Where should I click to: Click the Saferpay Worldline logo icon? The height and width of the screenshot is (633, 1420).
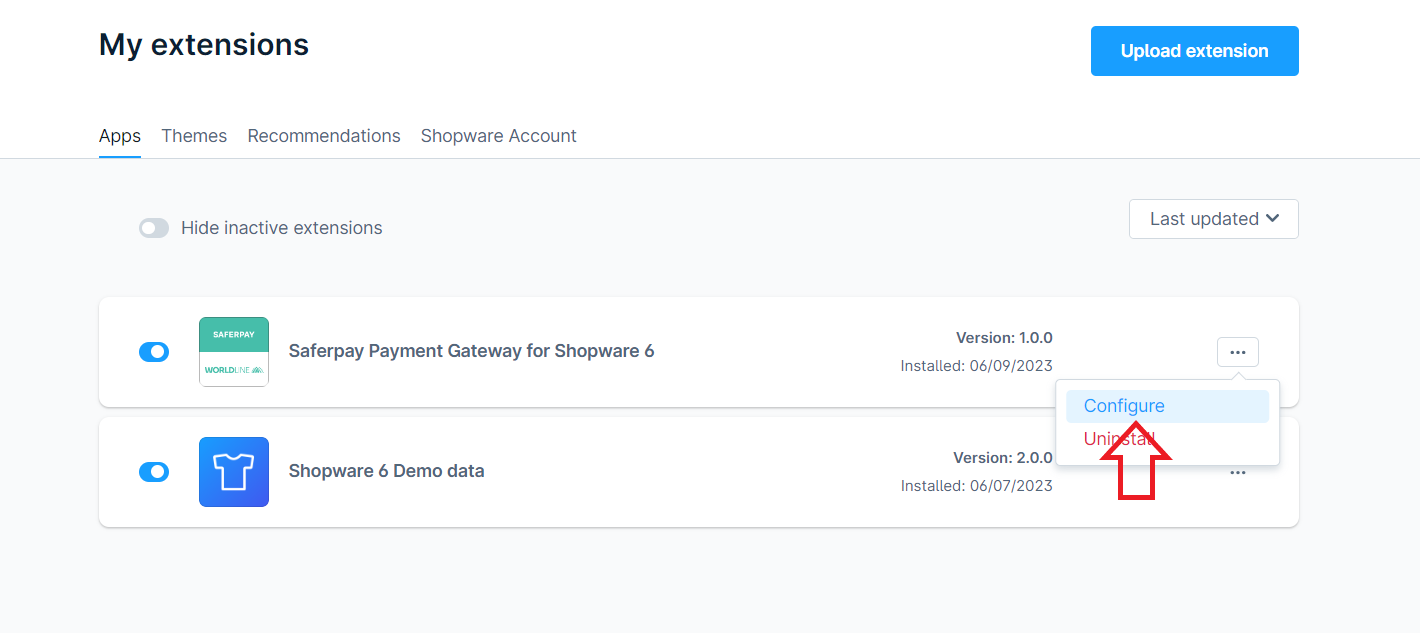pos(234,352)
